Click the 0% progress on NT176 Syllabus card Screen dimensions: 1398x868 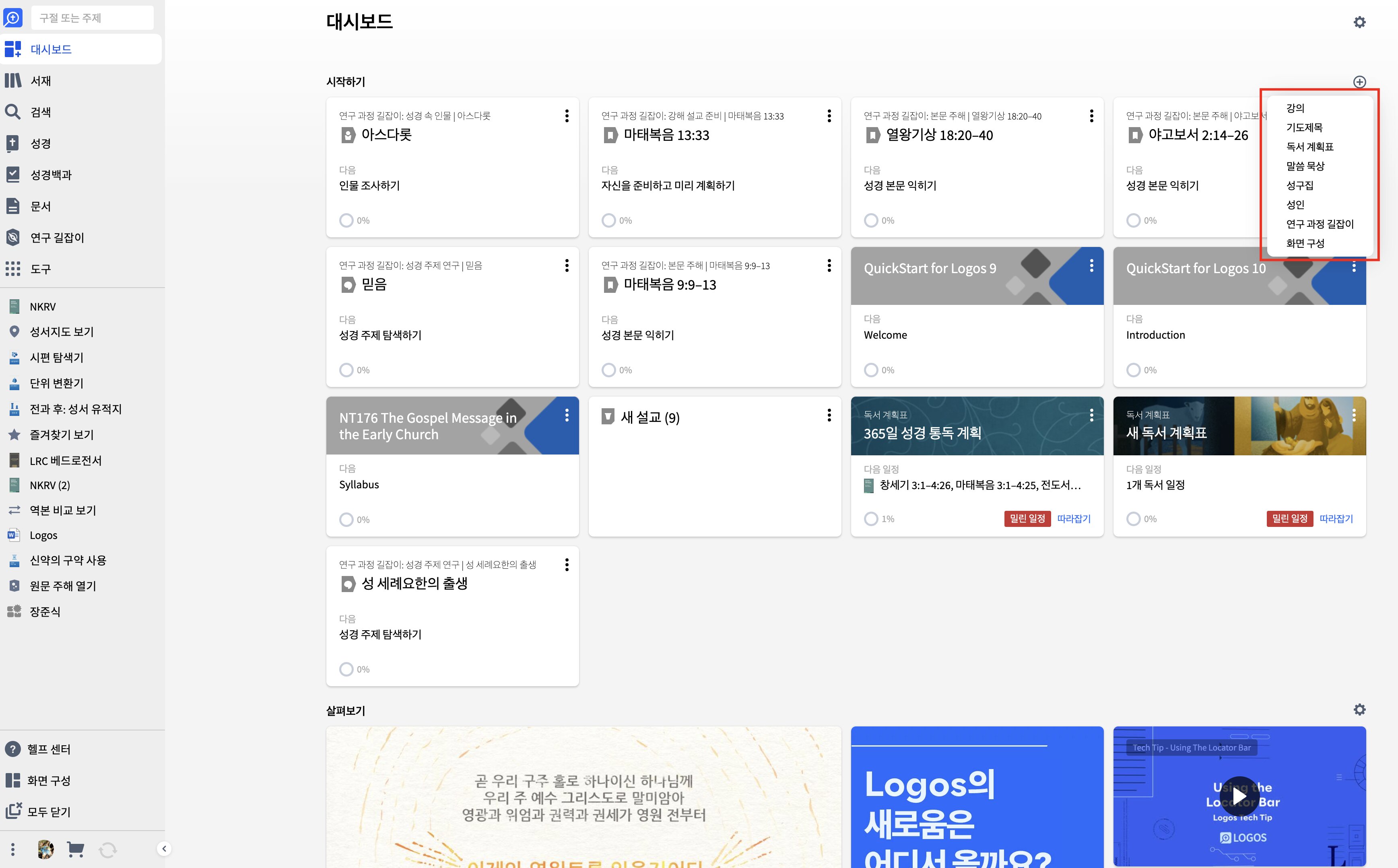pos(346,520)
